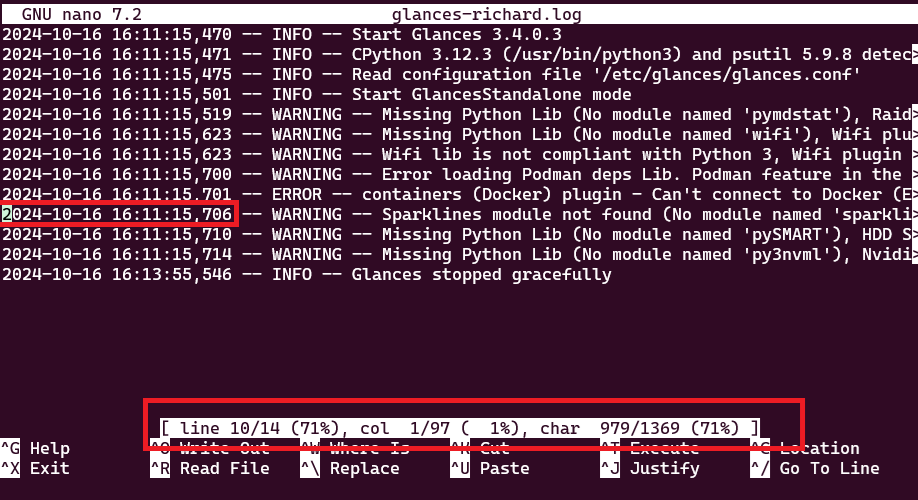
Task: Click the 'Glances stopped gracefully' line
Action: (x=307, y=275)
